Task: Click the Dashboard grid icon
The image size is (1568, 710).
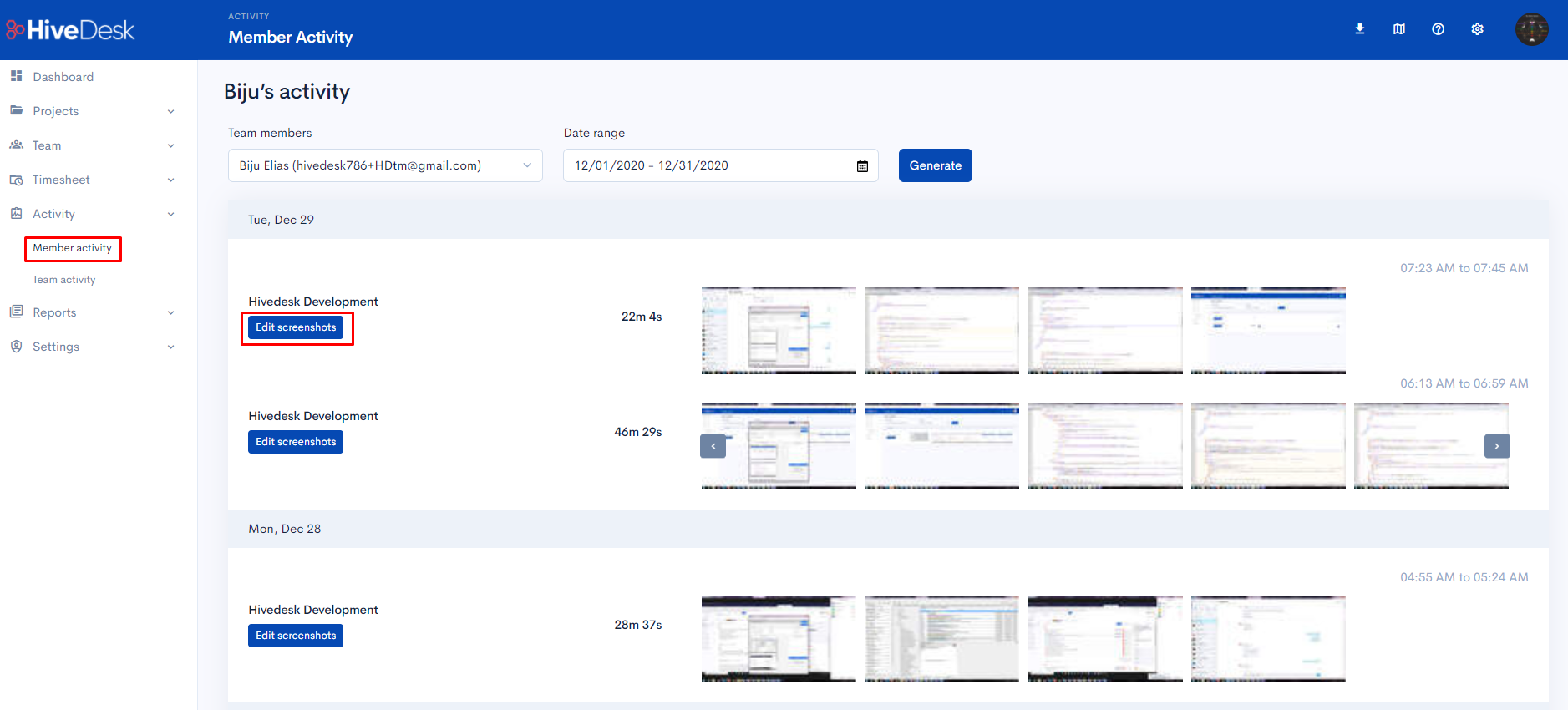Action: pyautogui.click(x=16, y=76)
